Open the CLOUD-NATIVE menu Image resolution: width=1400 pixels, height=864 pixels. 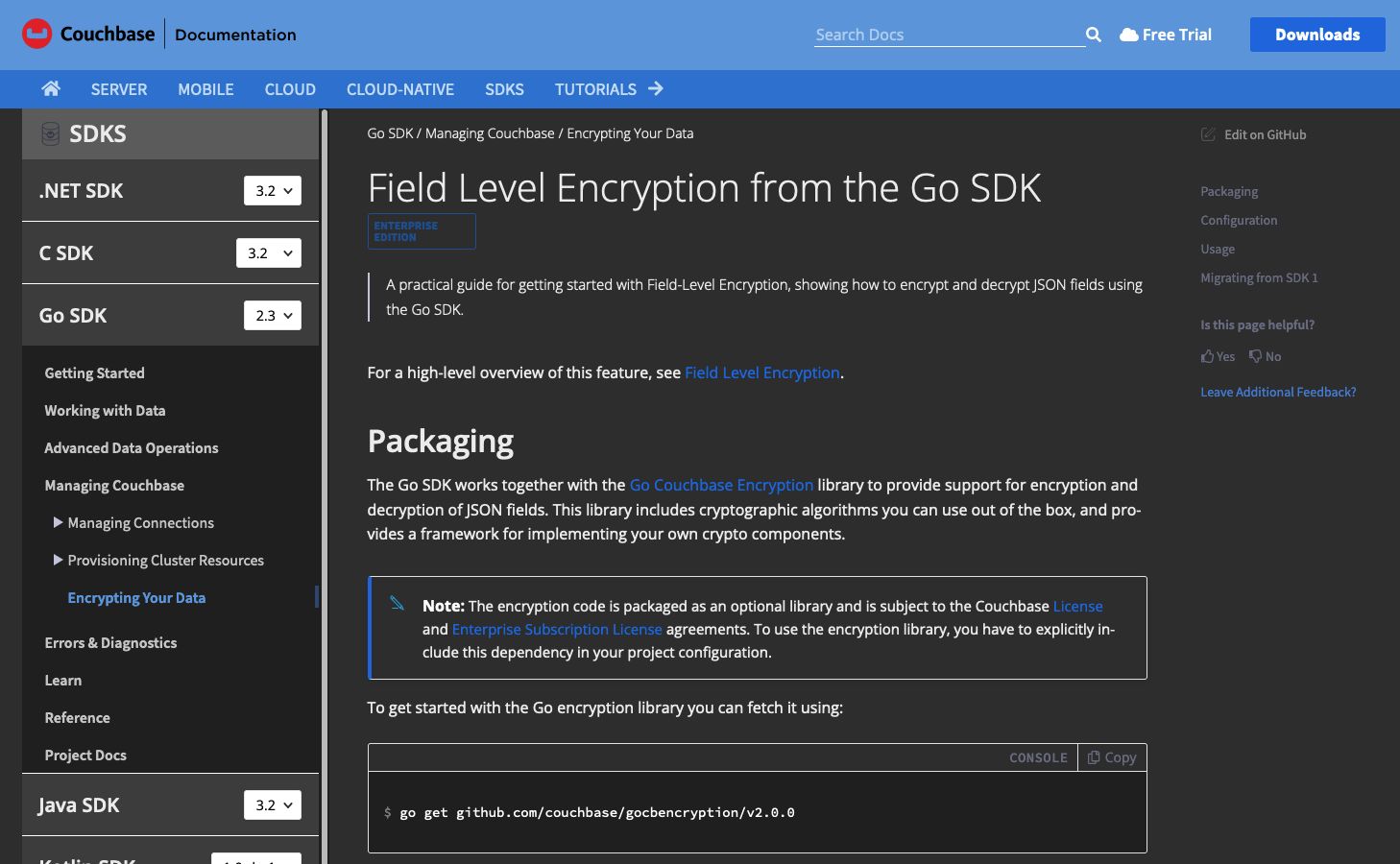(400, 89)
